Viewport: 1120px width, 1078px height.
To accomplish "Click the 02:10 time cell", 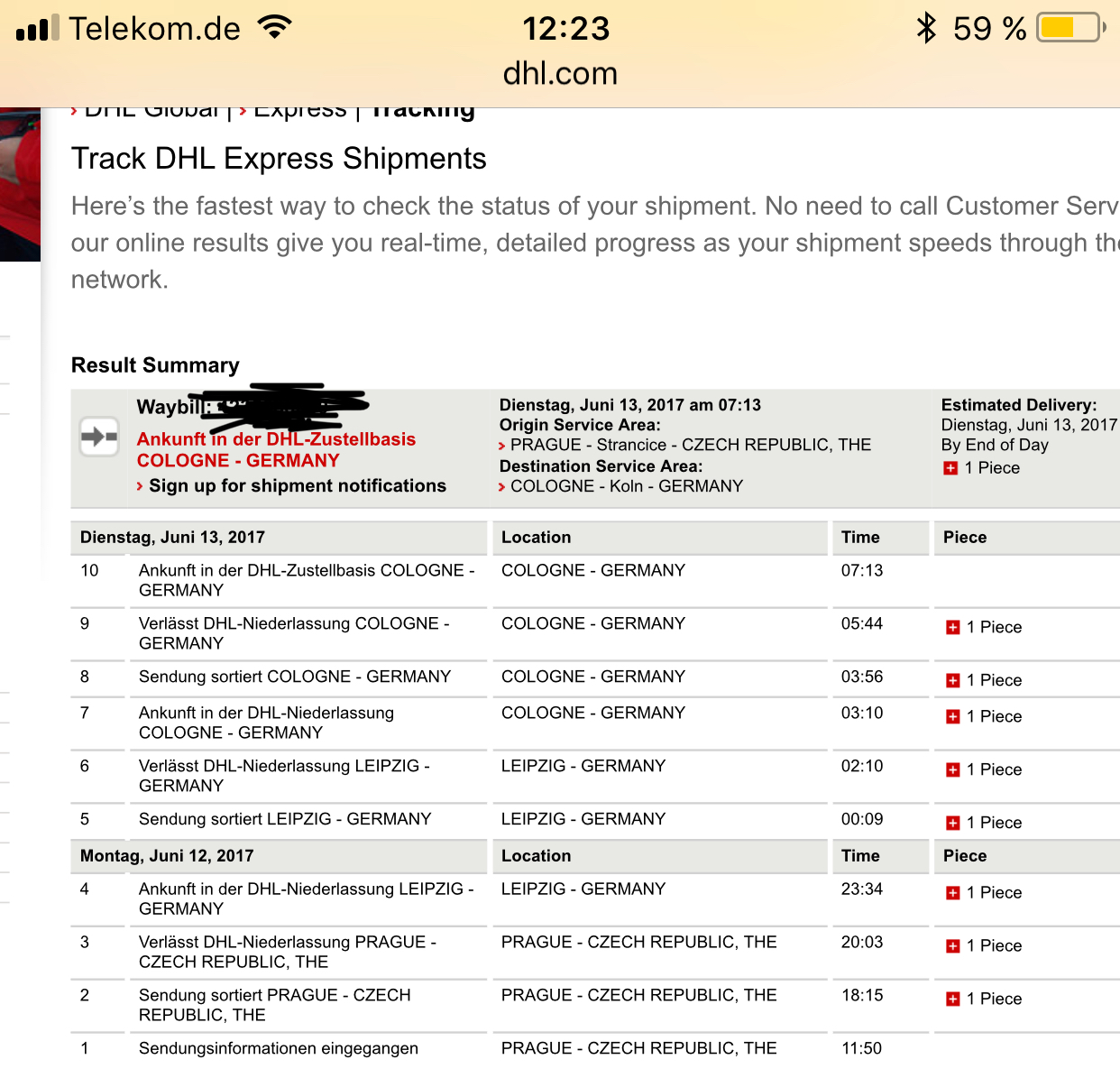I will pyautogui.click(x=862, y=766).
